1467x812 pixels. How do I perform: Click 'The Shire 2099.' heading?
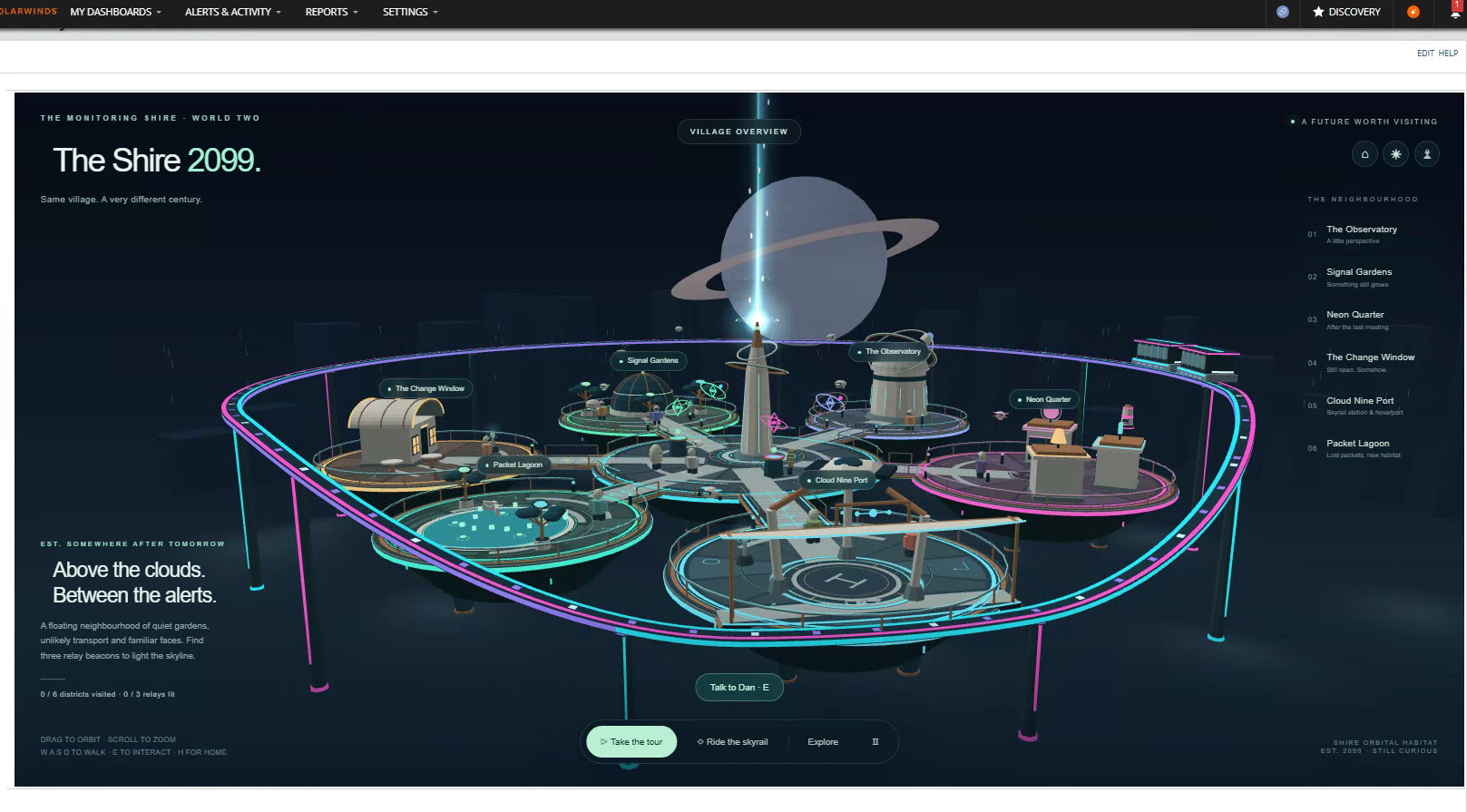[x=157, y=161]
